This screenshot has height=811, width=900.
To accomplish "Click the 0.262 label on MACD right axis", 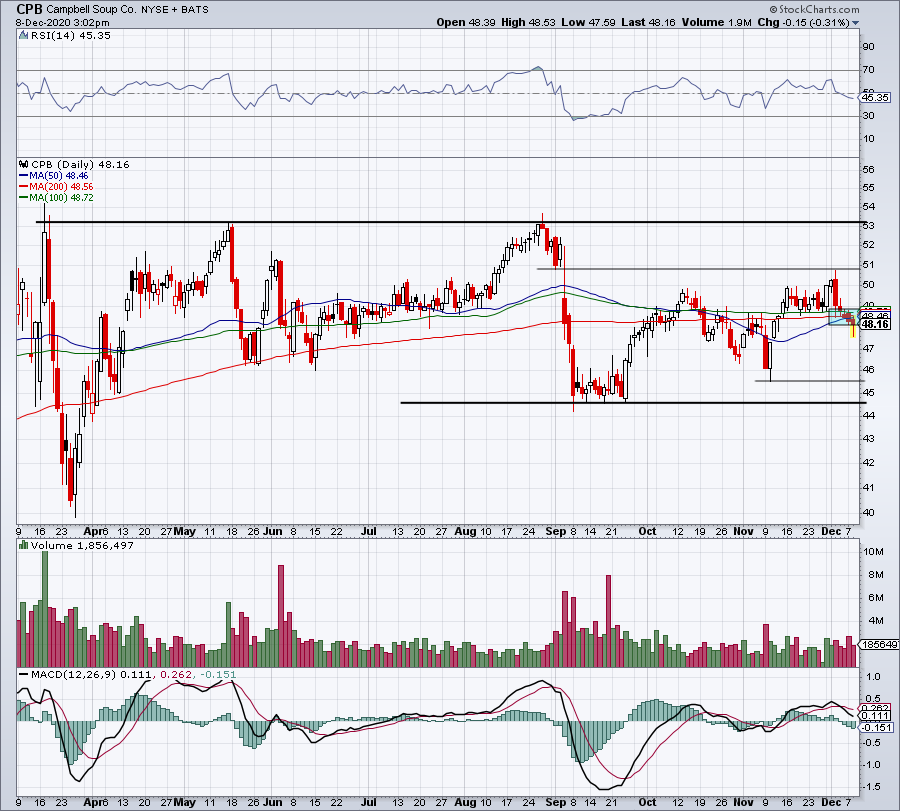I will 876,708.
